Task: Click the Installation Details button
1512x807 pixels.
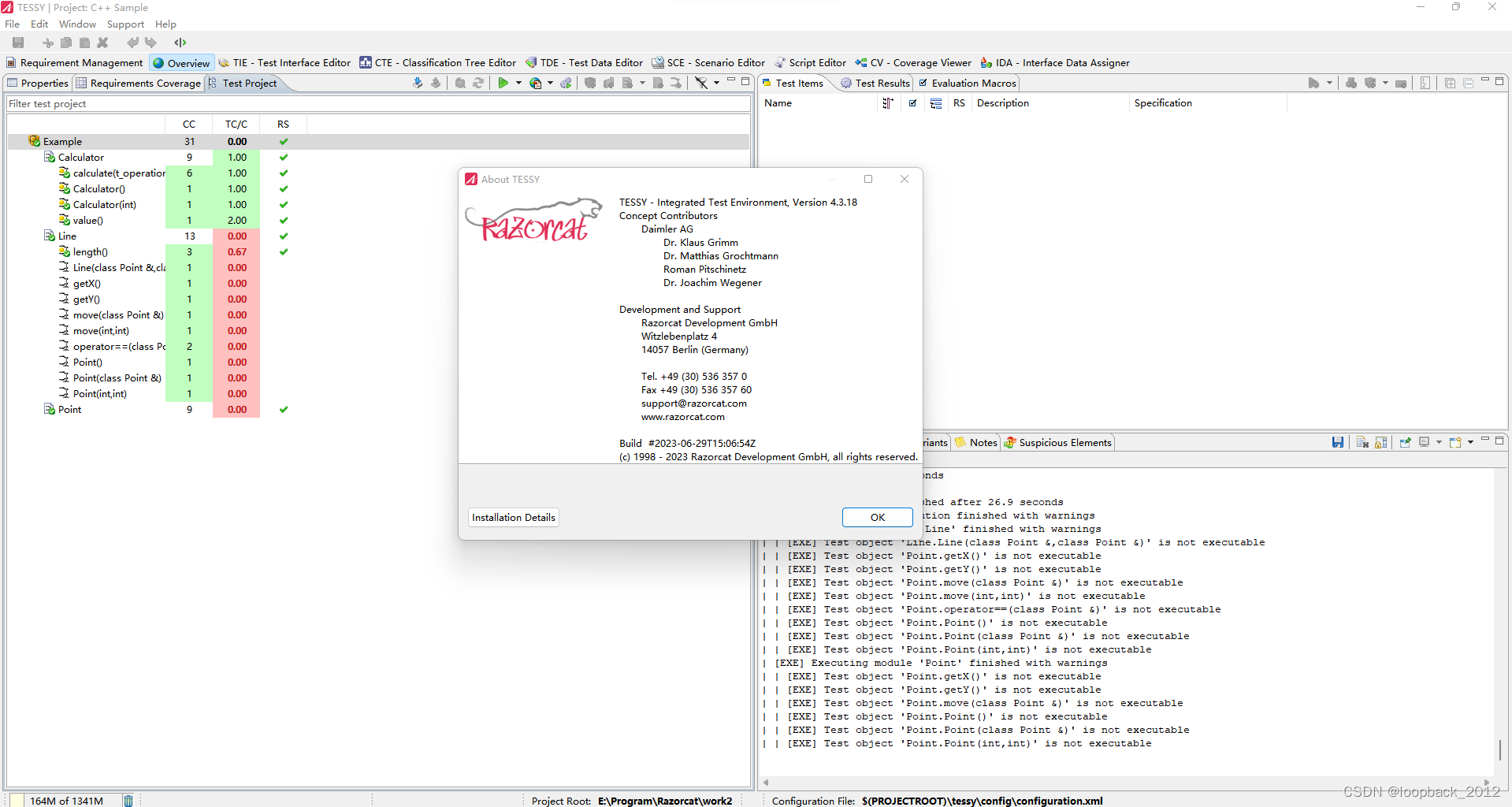Action: [x=514, y=517]
